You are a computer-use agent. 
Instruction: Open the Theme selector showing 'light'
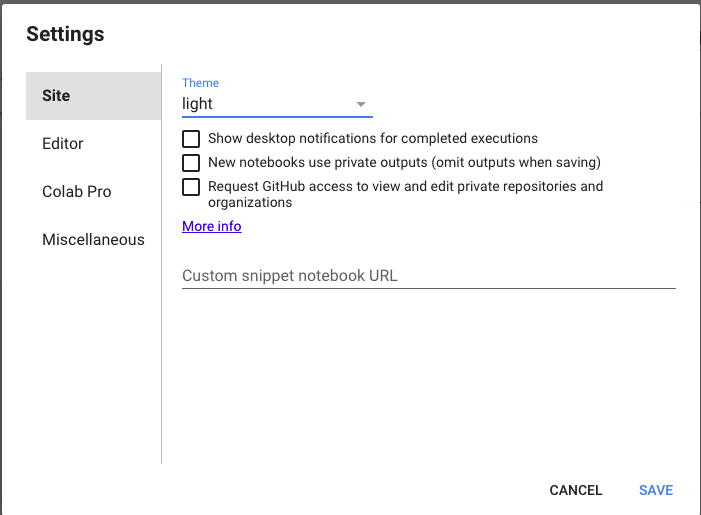point(277,104)
